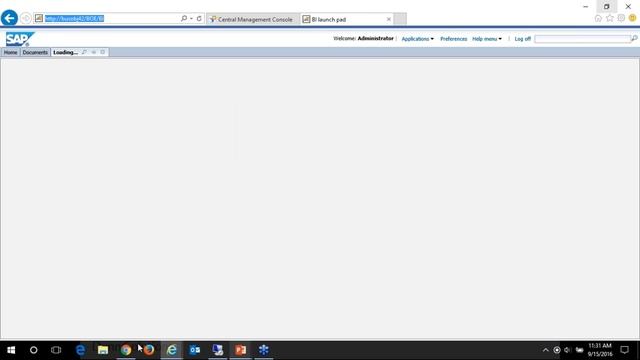Screen dimensions: 640x360
Task: Click the browser forward arrow button
Action: click(x=26, y=18)
